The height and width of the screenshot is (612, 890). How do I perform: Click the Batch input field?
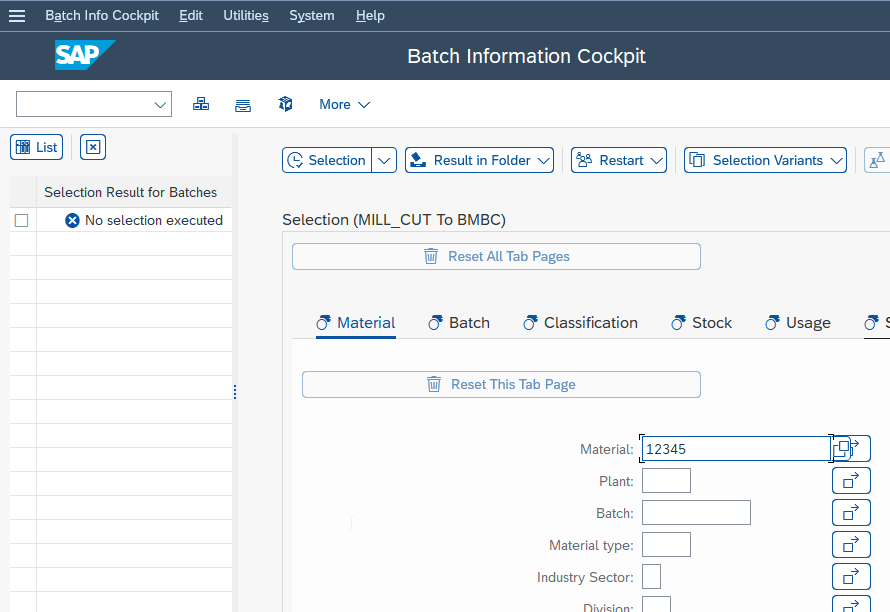(696, 513)
